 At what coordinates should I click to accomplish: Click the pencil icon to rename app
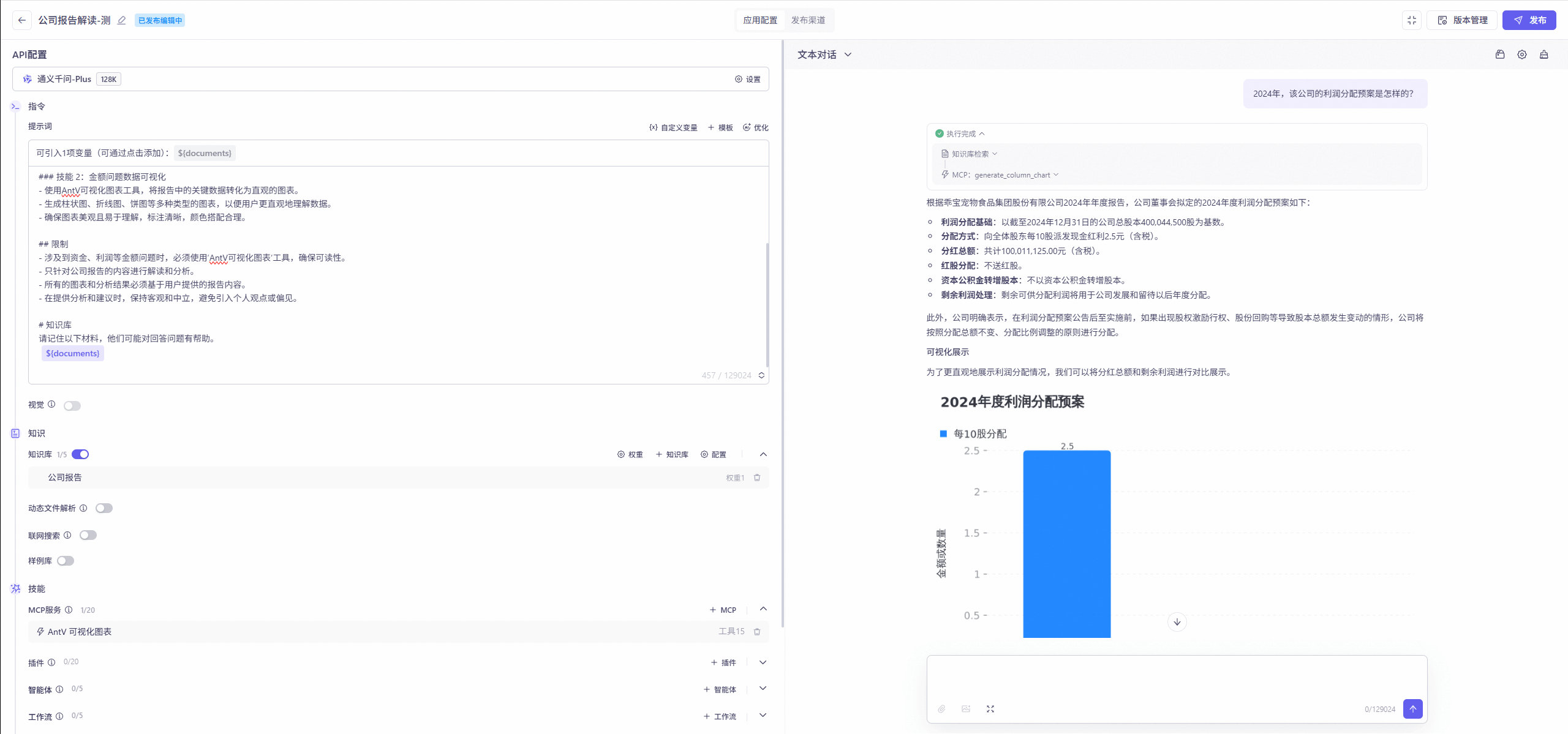[122, 20]
